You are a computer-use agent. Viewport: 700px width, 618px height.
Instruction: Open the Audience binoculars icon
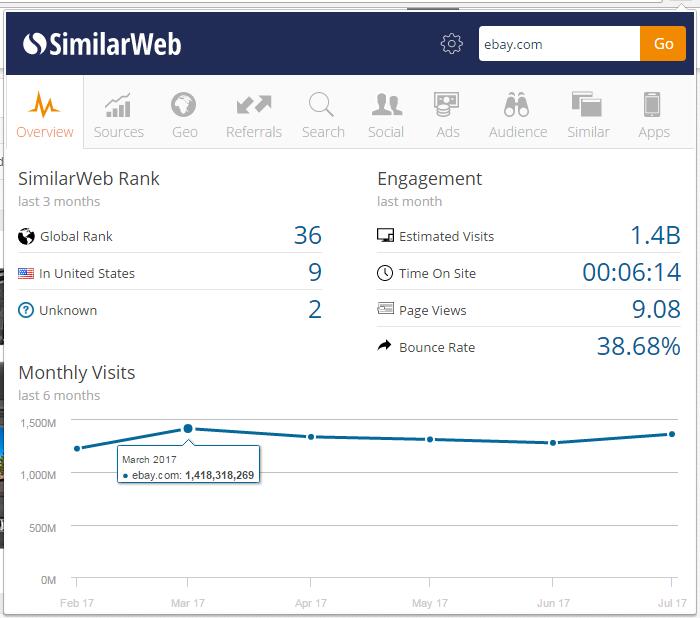(x=517, y=104)
